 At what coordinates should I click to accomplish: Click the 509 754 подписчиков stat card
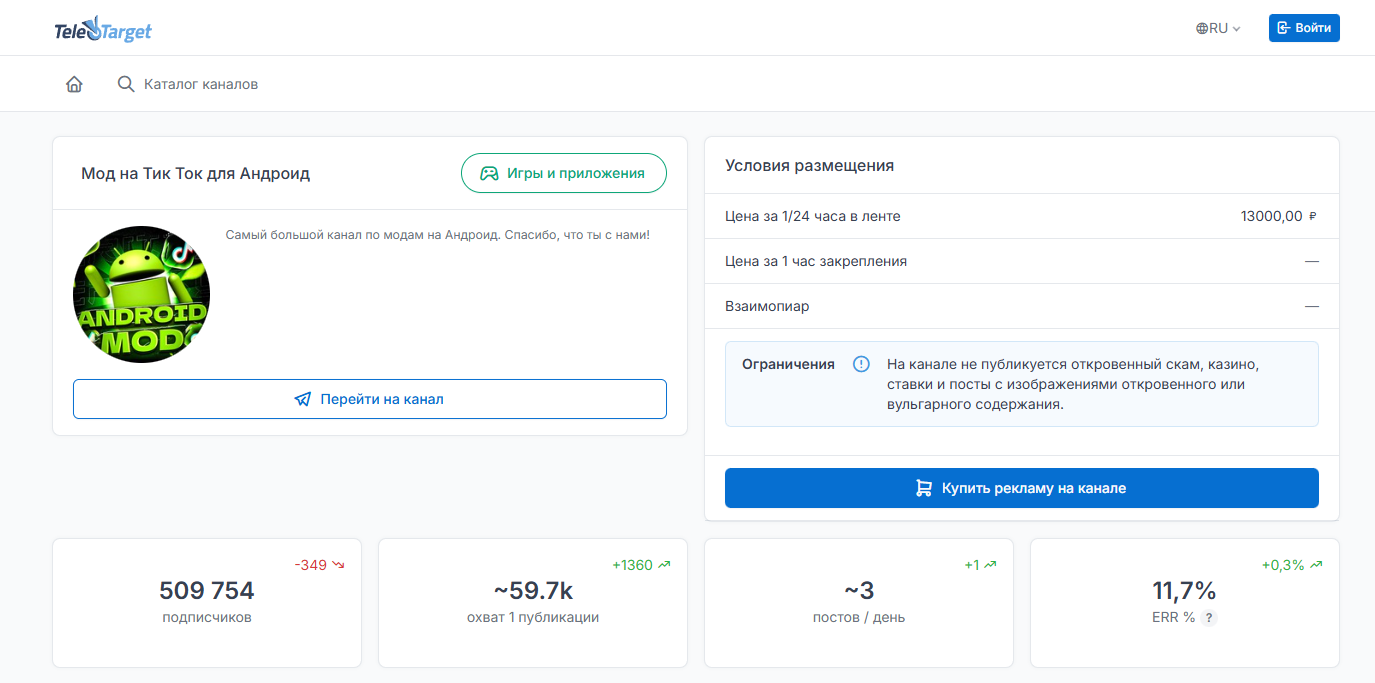tap(207, 602)
